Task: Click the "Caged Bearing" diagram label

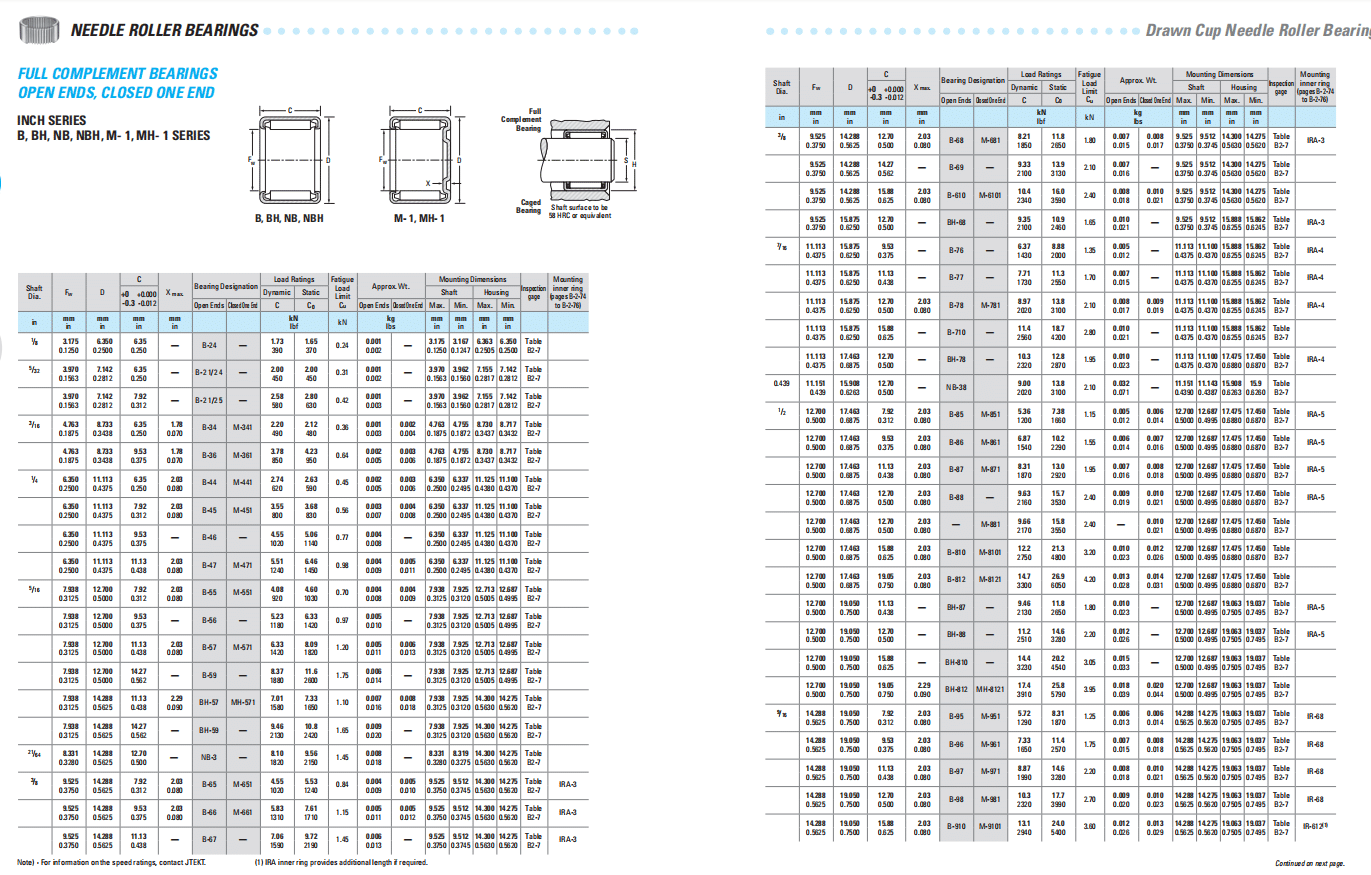Action: (527, 206)
